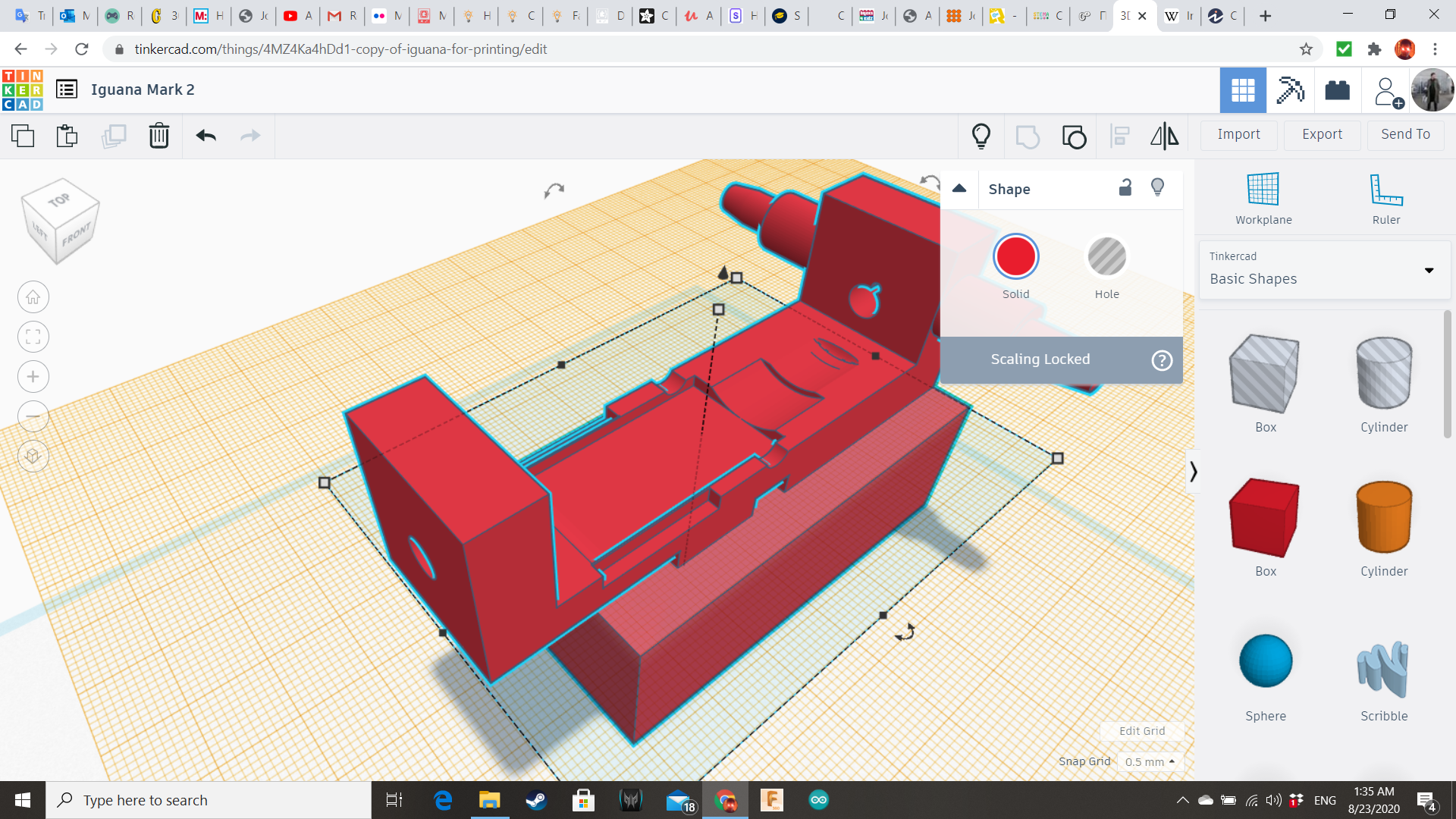The width and height of the screenshot is (1456, 819).
Task: Click the Mirror tool icon
Action: 1164,136
